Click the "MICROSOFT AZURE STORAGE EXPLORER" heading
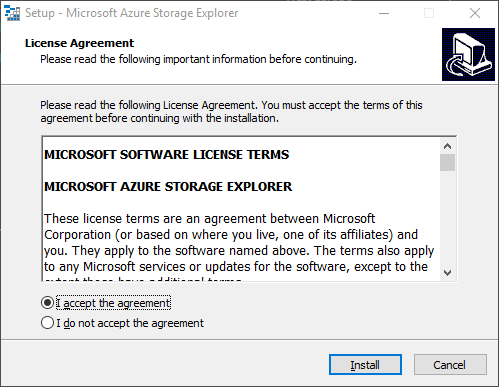The width and height of the screenshot is (499, 387). coord(168,187)
